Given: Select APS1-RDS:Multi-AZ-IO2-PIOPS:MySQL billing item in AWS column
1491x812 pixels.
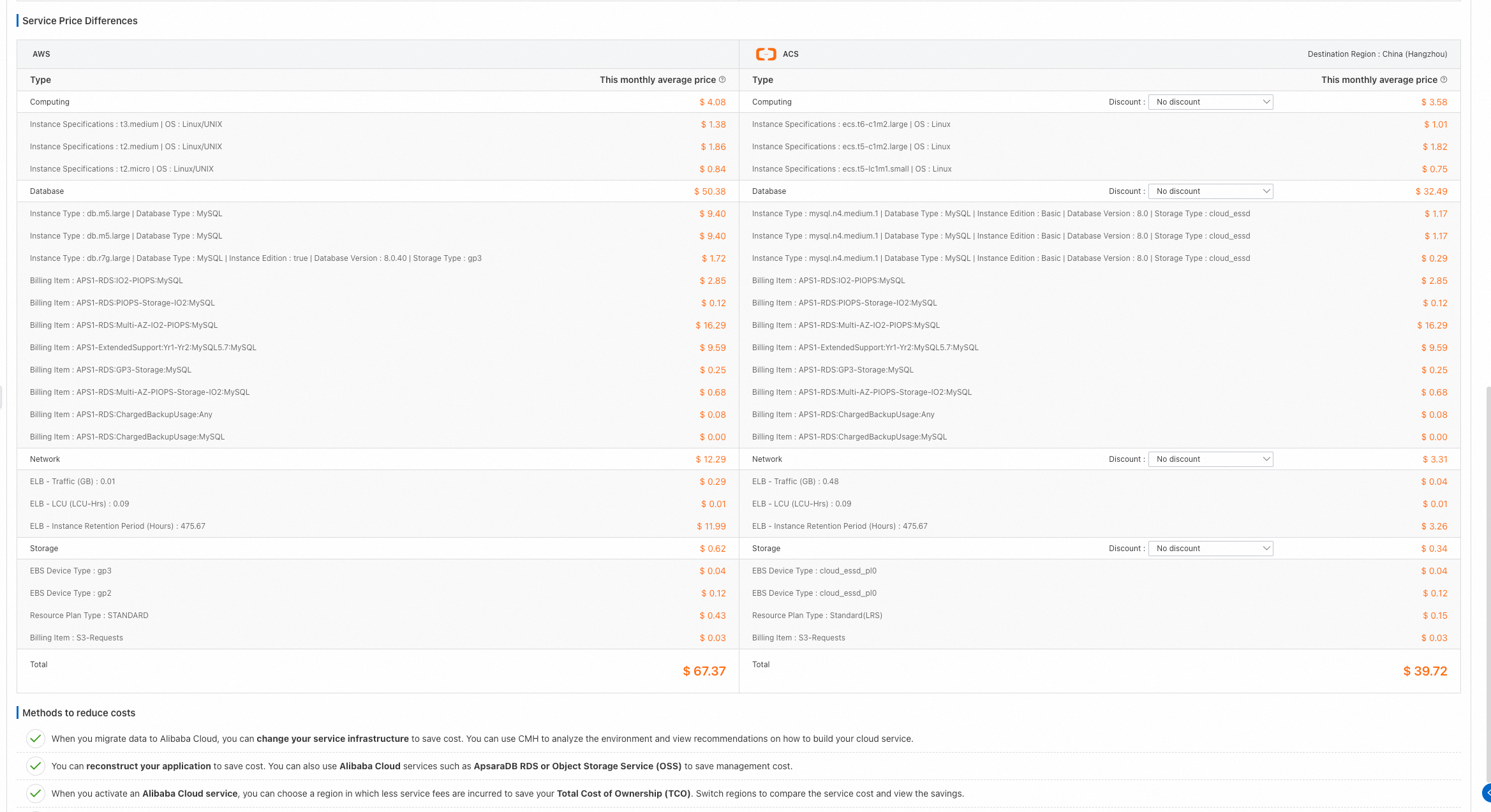Looking at the screenshot, I should (378, 325).
